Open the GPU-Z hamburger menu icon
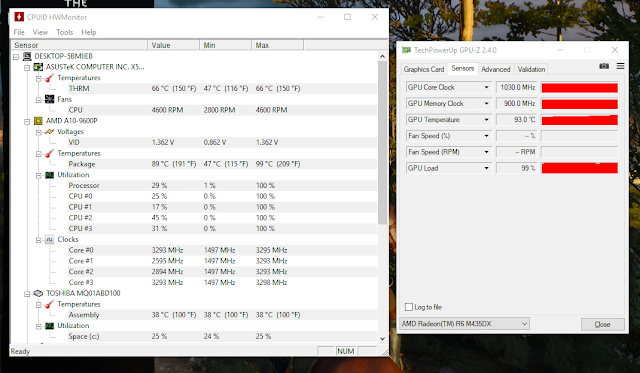Viewport: 640px width, 373px height. click(620, 66)
